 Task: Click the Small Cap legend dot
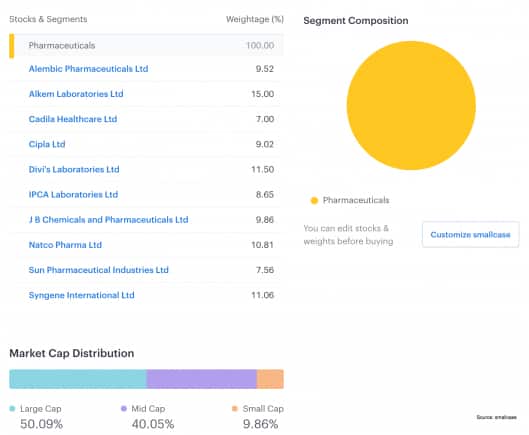[x=235, y=409]
